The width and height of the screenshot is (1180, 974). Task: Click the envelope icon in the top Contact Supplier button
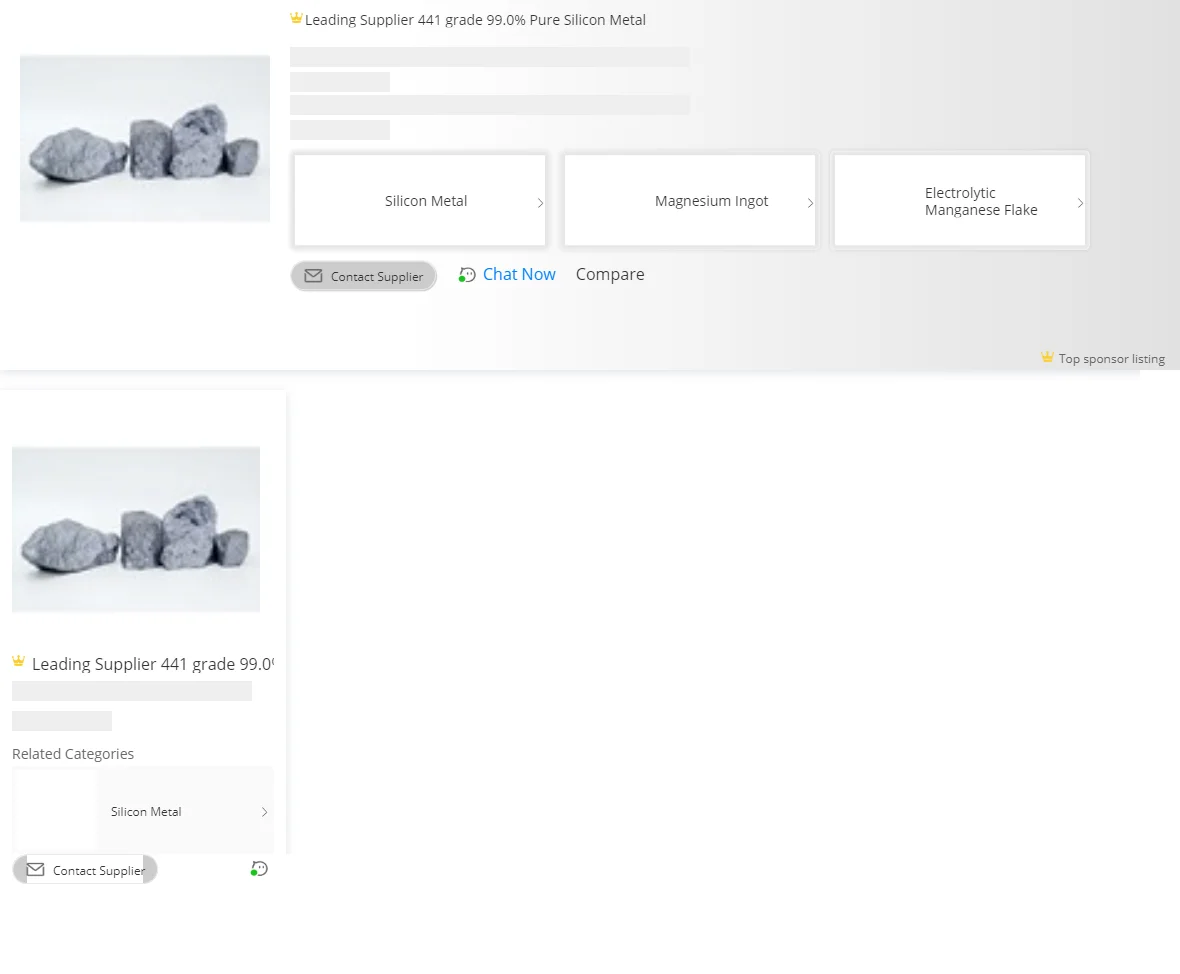point(313,276)
